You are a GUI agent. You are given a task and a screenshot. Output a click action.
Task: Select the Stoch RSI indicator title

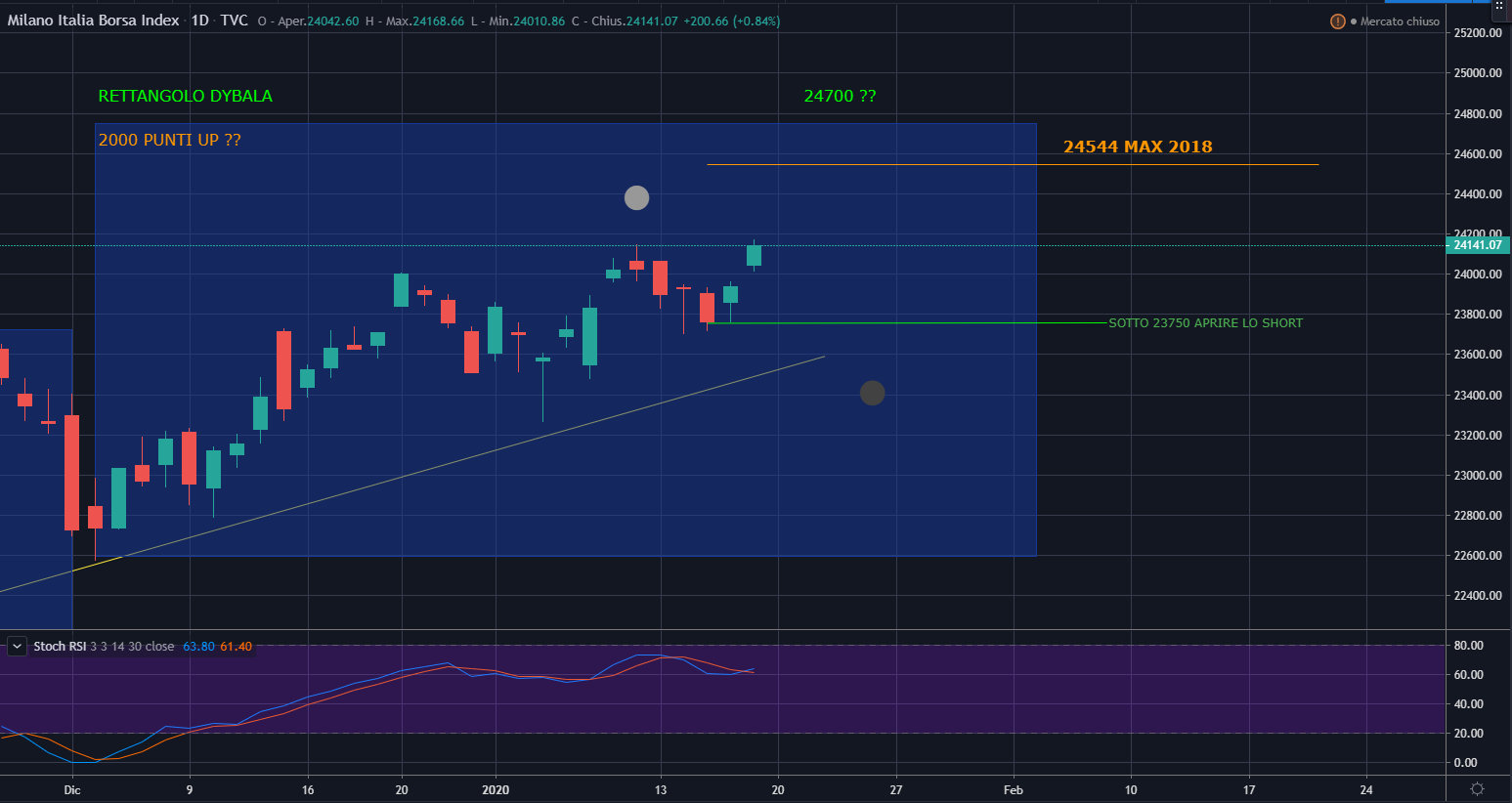pos(60,647)
